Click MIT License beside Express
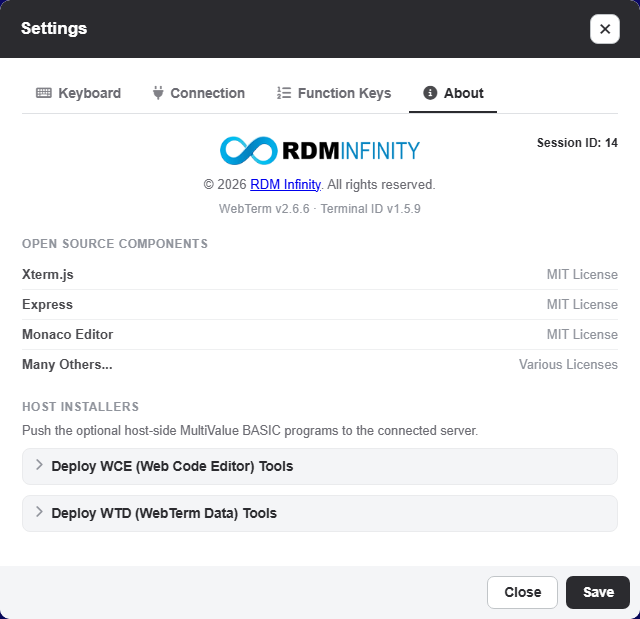This screenshot has height=619, width=640. pyautogui.click(x=582, y=304)
